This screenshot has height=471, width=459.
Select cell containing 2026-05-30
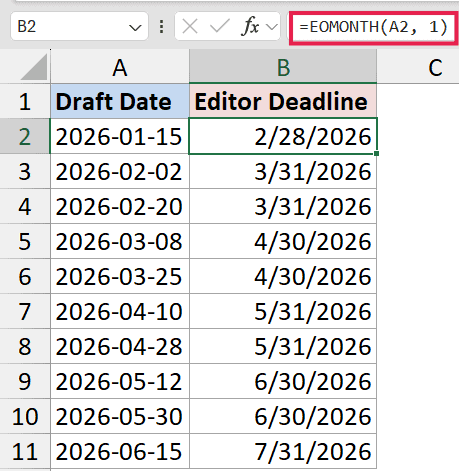(x=120, y=416)
